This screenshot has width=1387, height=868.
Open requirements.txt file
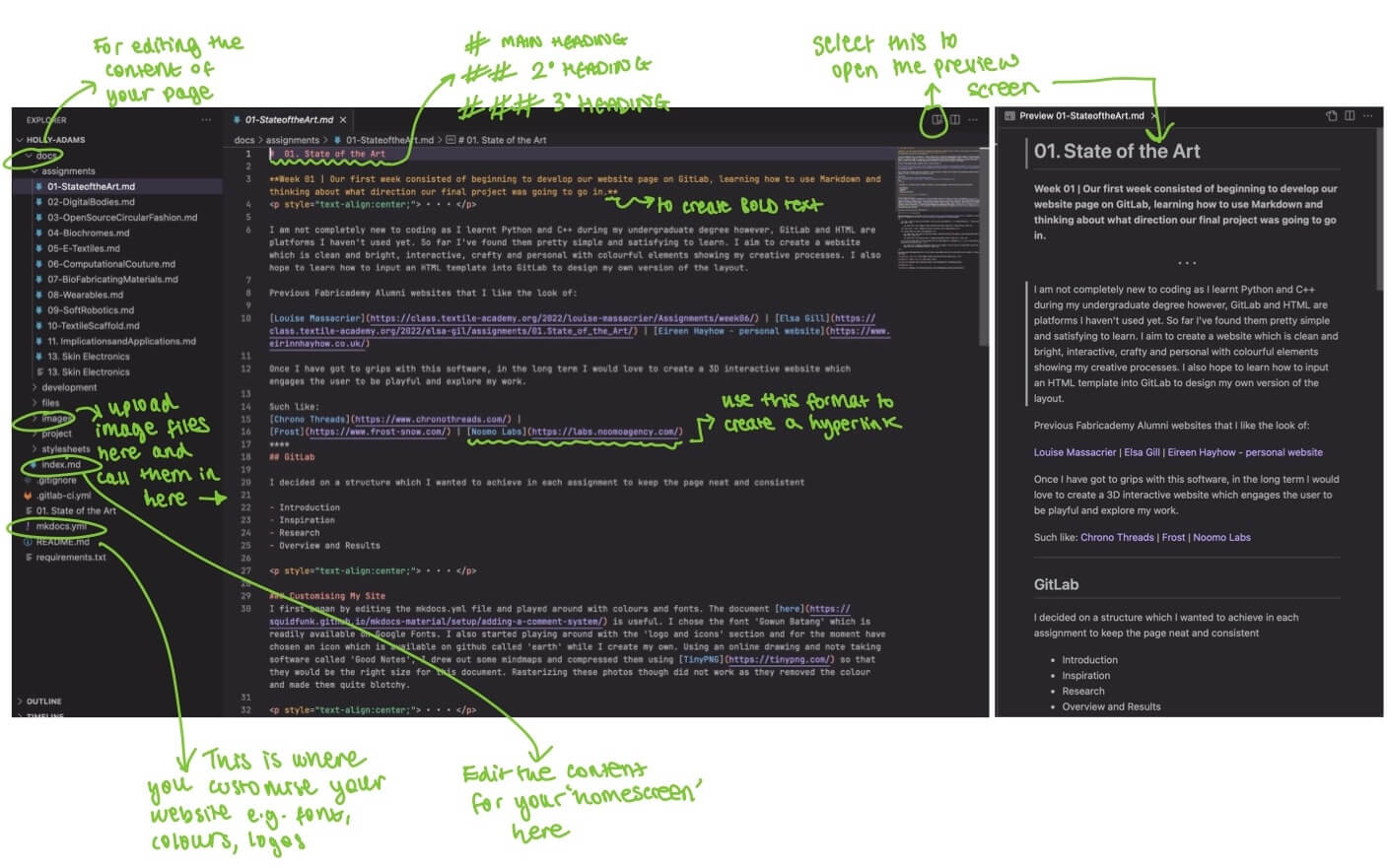click(x=70, y=558)
